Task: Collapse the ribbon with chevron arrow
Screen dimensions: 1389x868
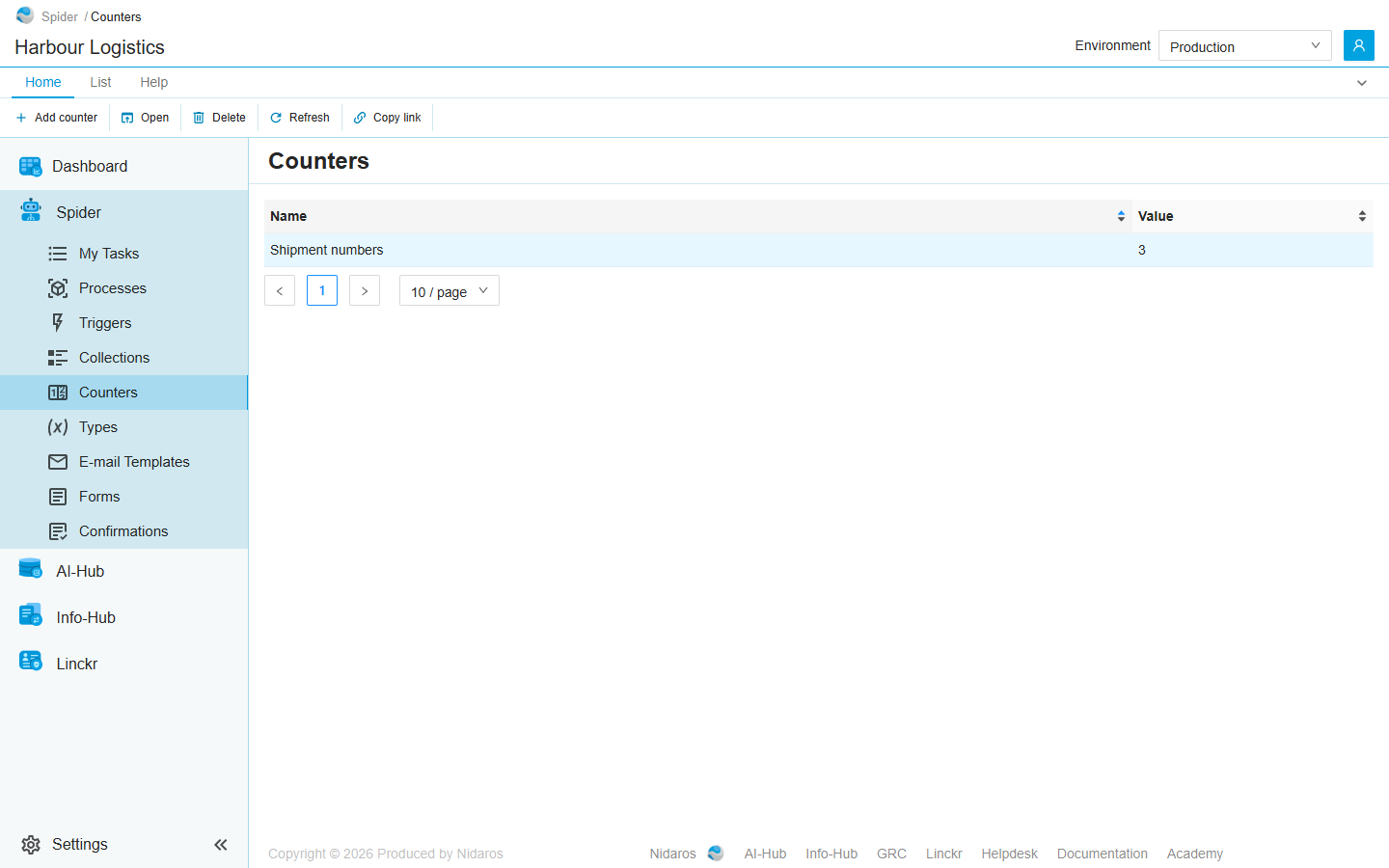Action: tap(1362, 83)
